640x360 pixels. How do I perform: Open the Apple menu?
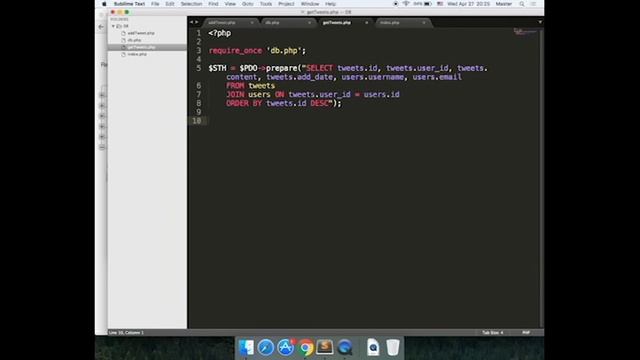tap(104, 4)
